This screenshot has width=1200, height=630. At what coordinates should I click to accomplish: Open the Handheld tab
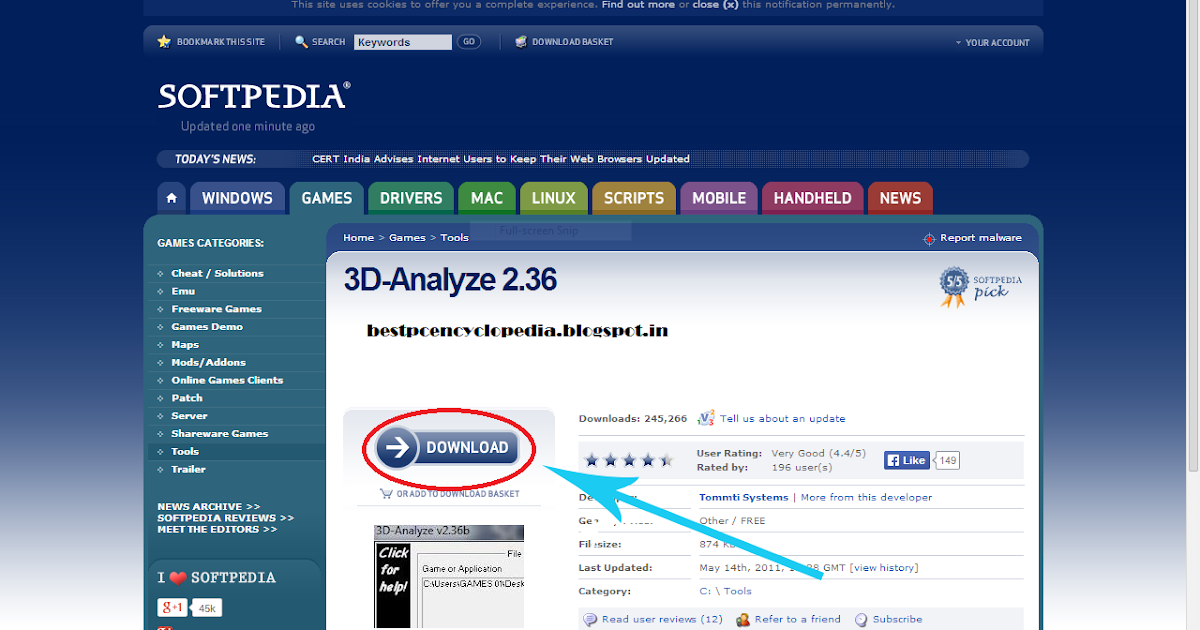click(813, 198)
